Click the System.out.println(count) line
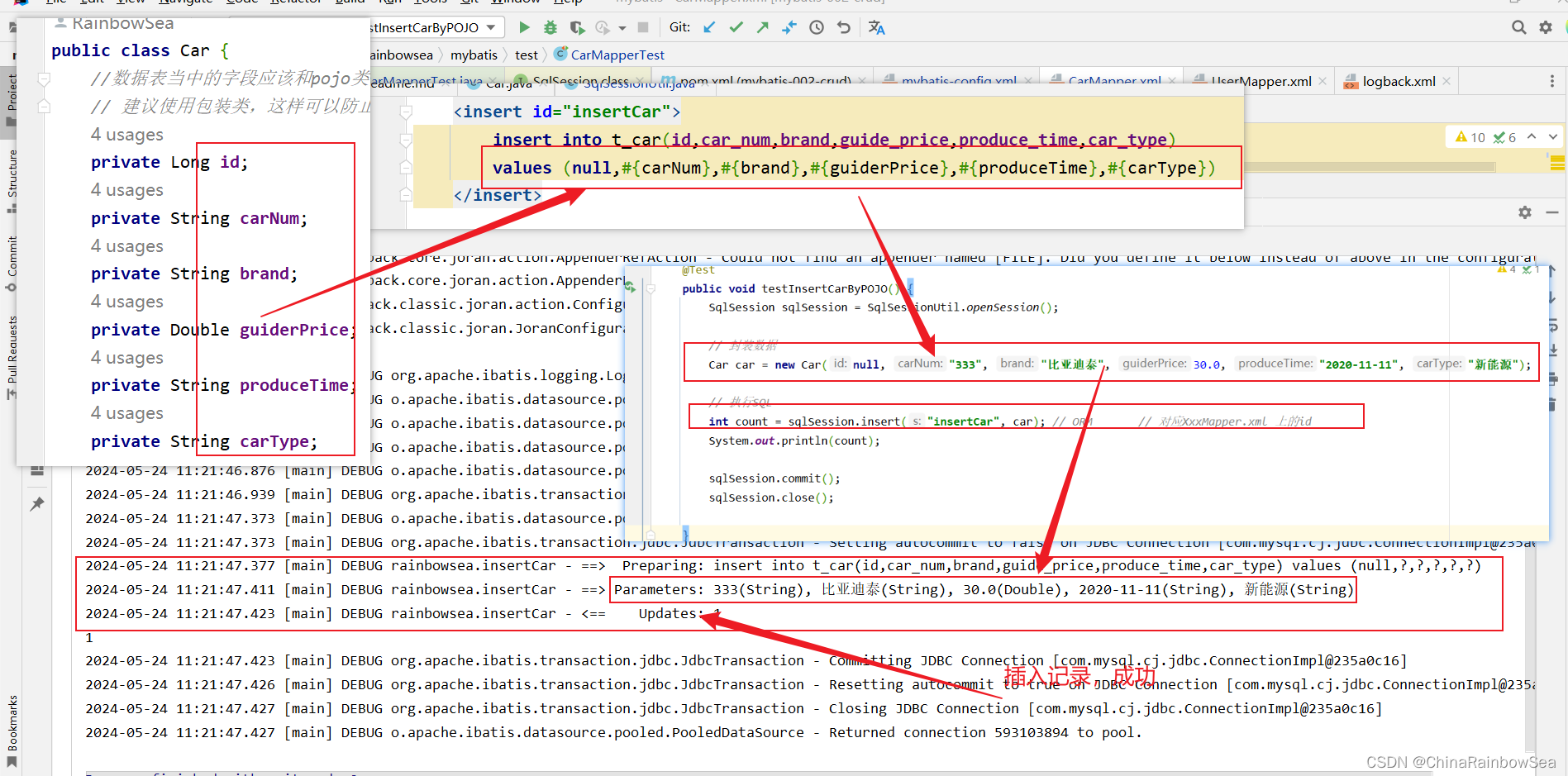1568x776 pixels. click(794, 441)
